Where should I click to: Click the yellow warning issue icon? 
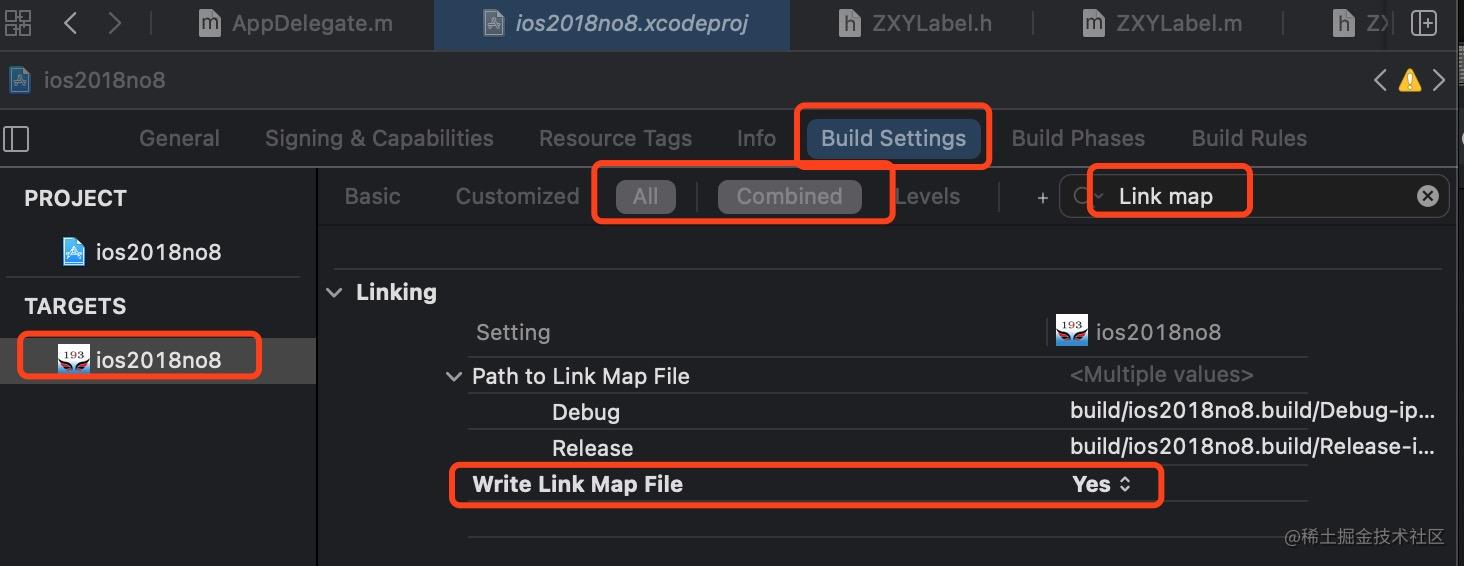[x=1410, y=80]
